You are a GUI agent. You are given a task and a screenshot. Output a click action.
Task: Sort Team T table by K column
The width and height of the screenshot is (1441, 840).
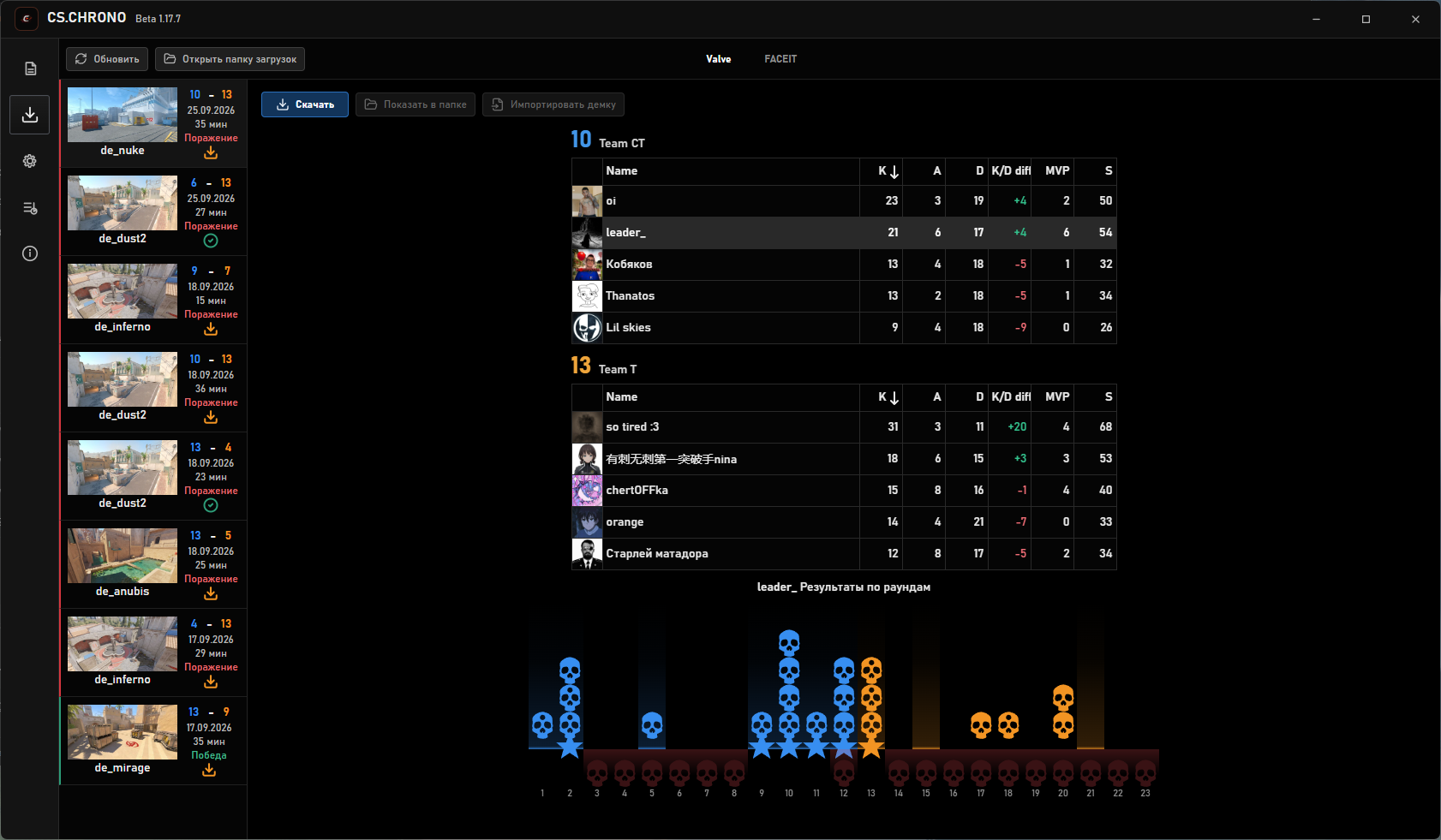(x=882, y=397)
